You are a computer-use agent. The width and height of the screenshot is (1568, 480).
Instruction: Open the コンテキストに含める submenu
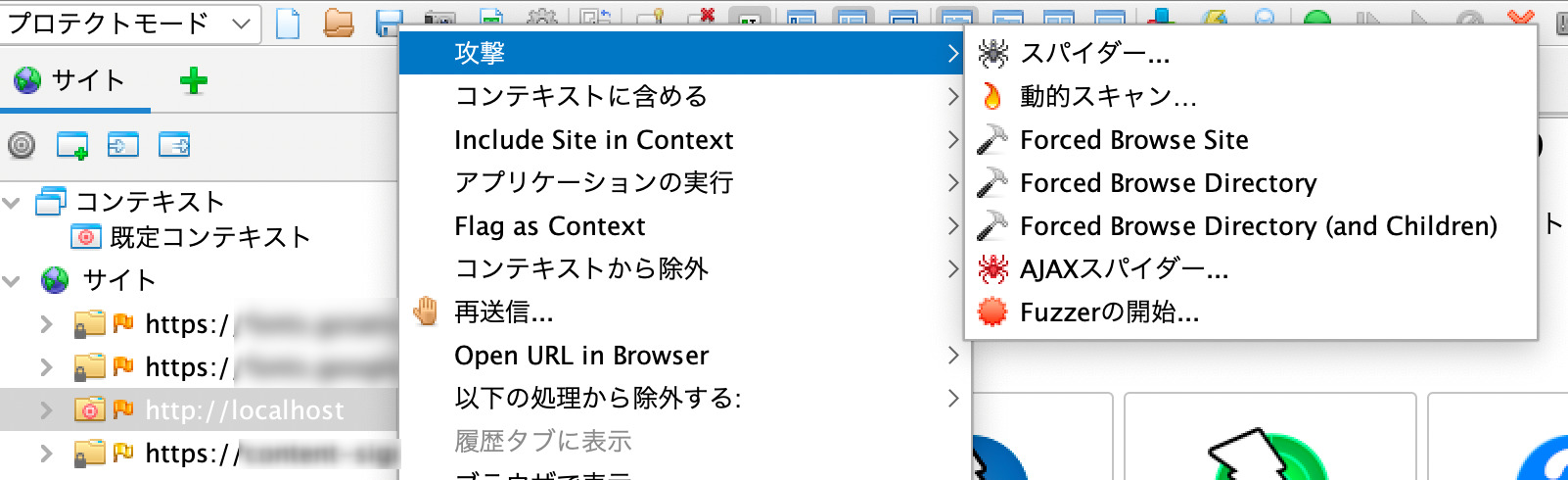click(x=683, y=96)
